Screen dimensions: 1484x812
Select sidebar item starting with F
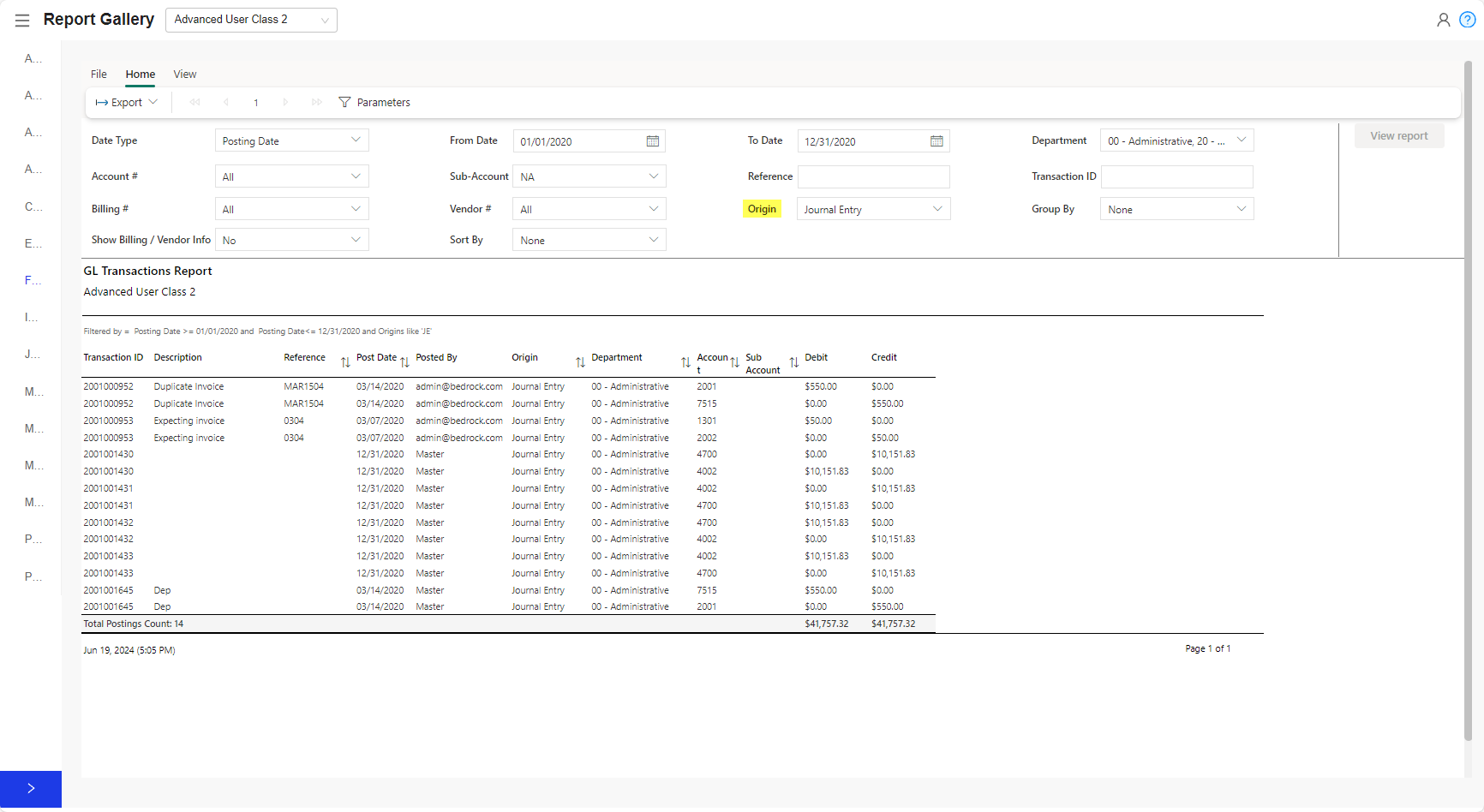pyautogui.click(x=33, y=280)
